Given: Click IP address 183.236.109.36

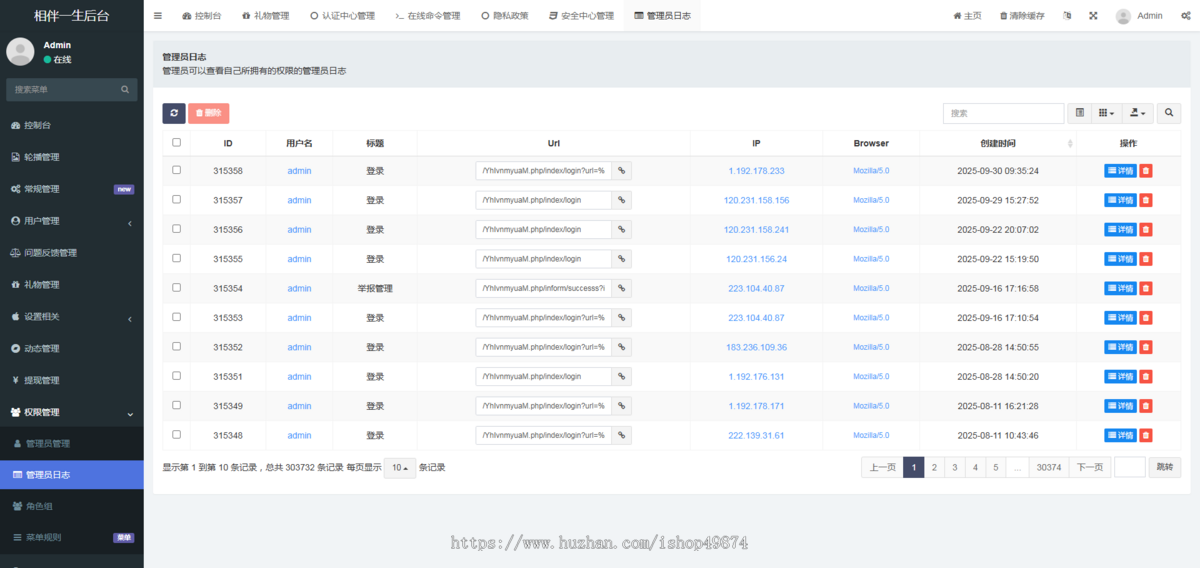Looking at the screenshot, I should pos(757,347).
